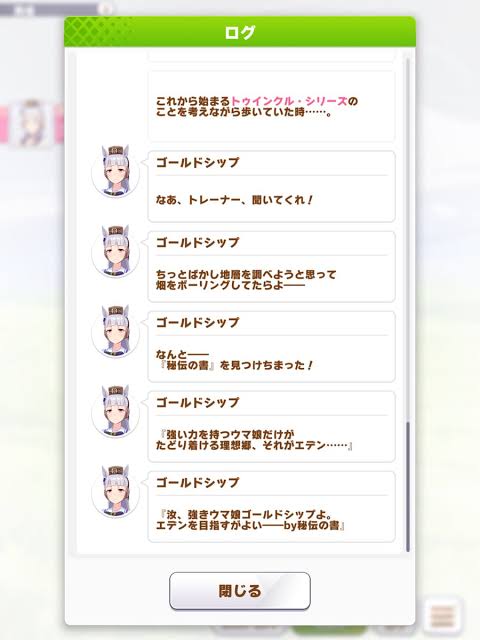Click the pink トゥインクル・シリーズ text
The height and width of the screenshot is (640, 480).
[x=289, y=101]
